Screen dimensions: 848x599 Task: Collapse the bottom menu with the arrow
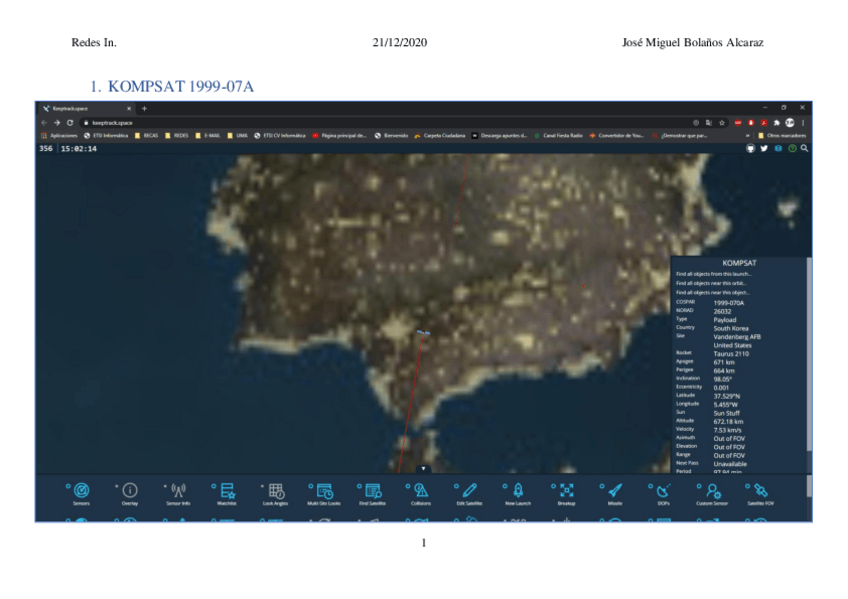[x=424, y=468]
